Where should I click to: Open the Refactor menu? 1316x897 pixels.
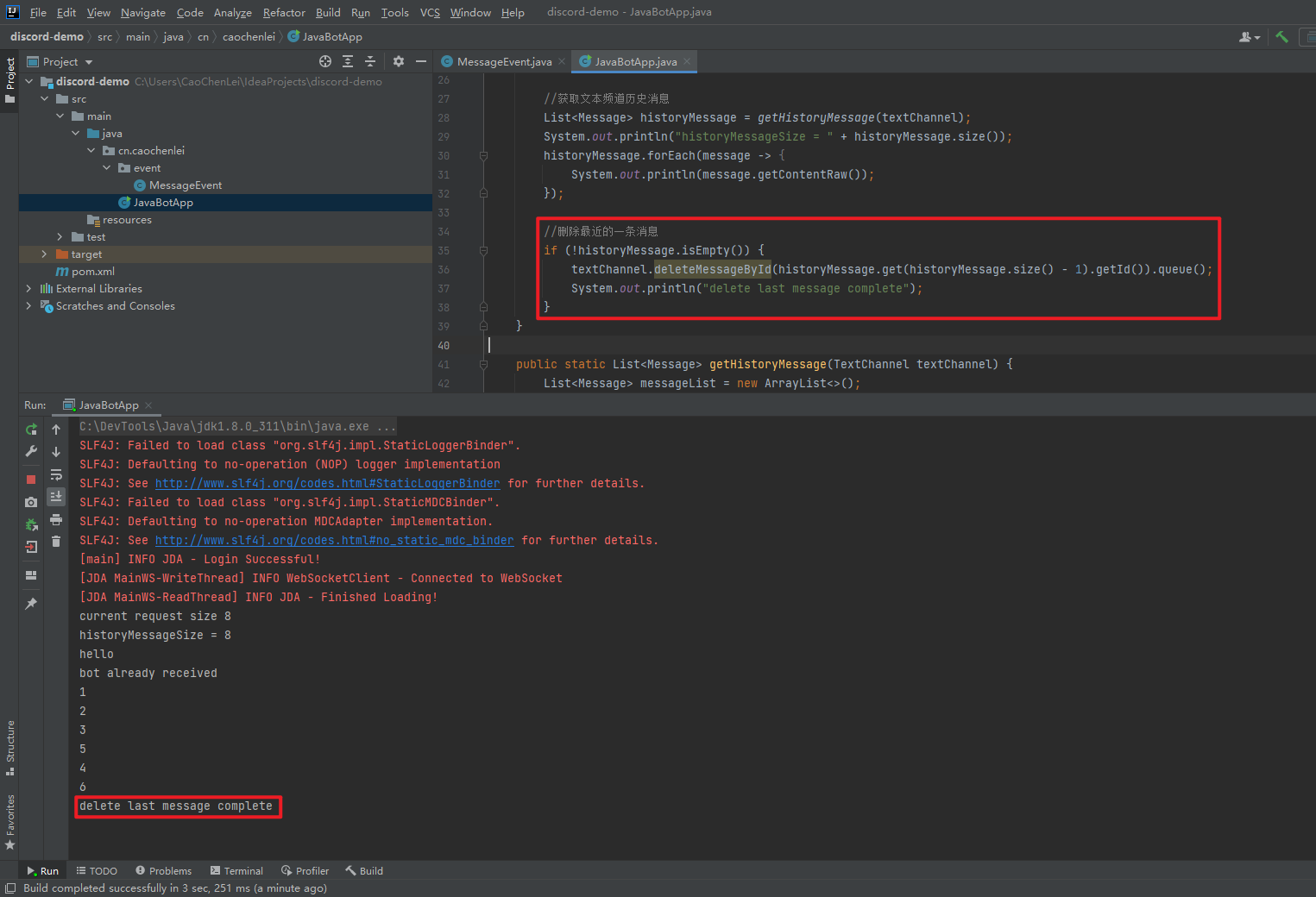pyautogui.click(x=284, y=12)
